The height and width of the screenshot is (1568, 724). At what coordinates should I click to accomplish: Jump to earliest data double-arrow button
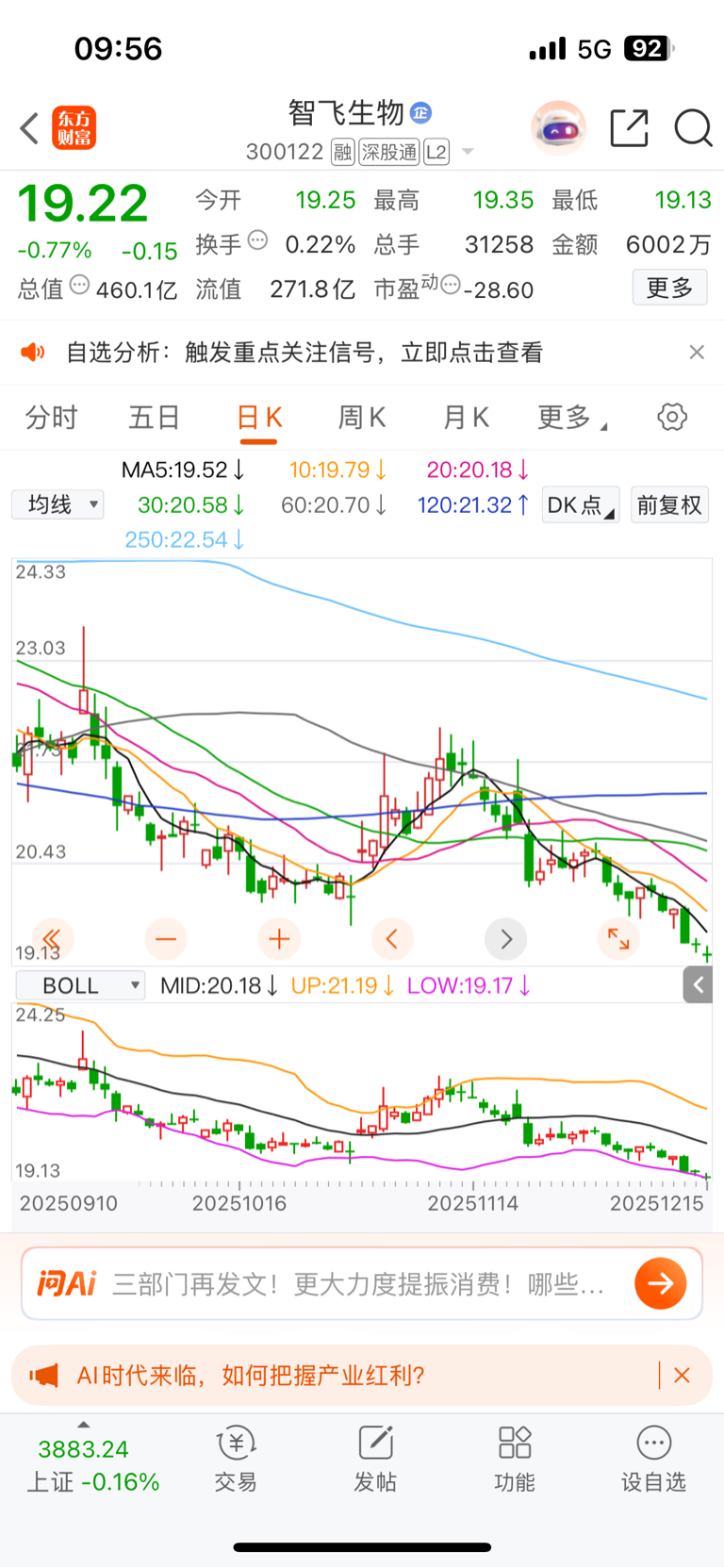(52, 938)
